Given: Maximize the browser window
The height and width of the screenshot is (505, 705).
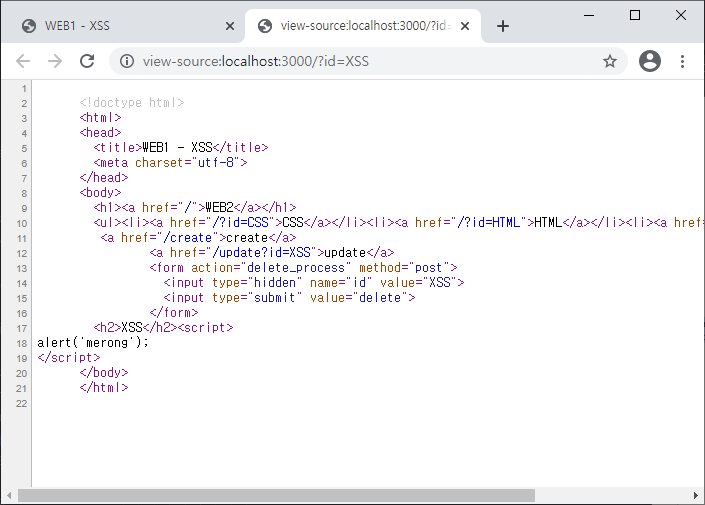Looking at the screenshot, I should 635,15.
